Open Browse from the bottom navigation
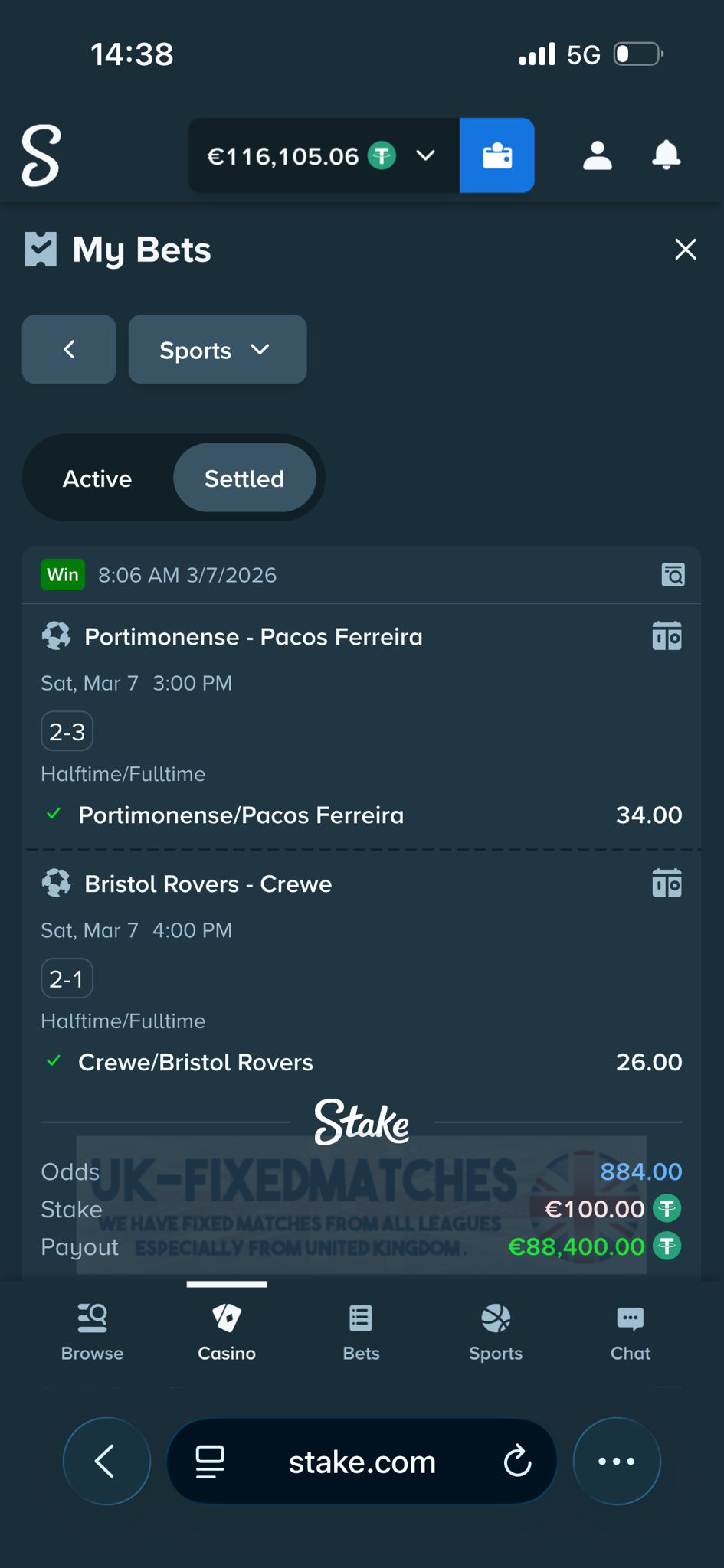 tap(91, 1332)
